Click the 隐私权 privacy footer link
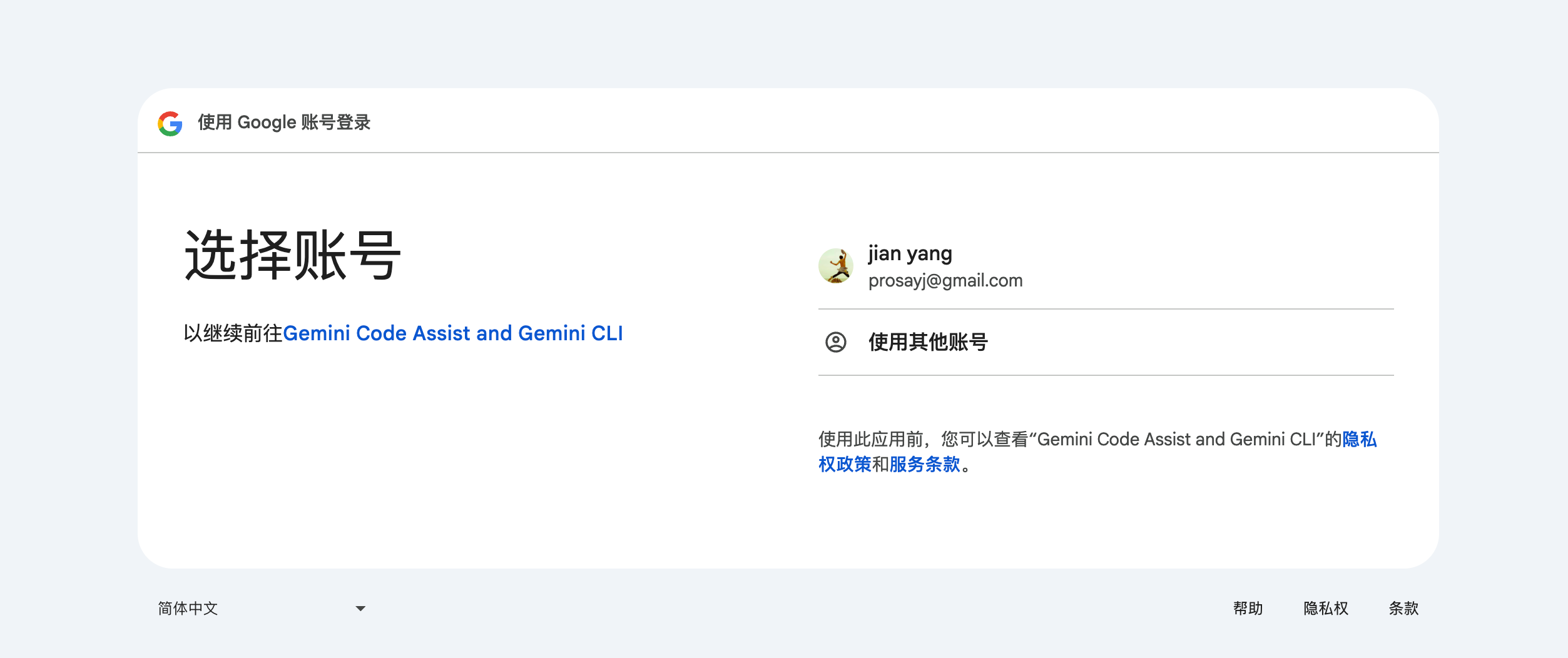 pos(1326,609)
